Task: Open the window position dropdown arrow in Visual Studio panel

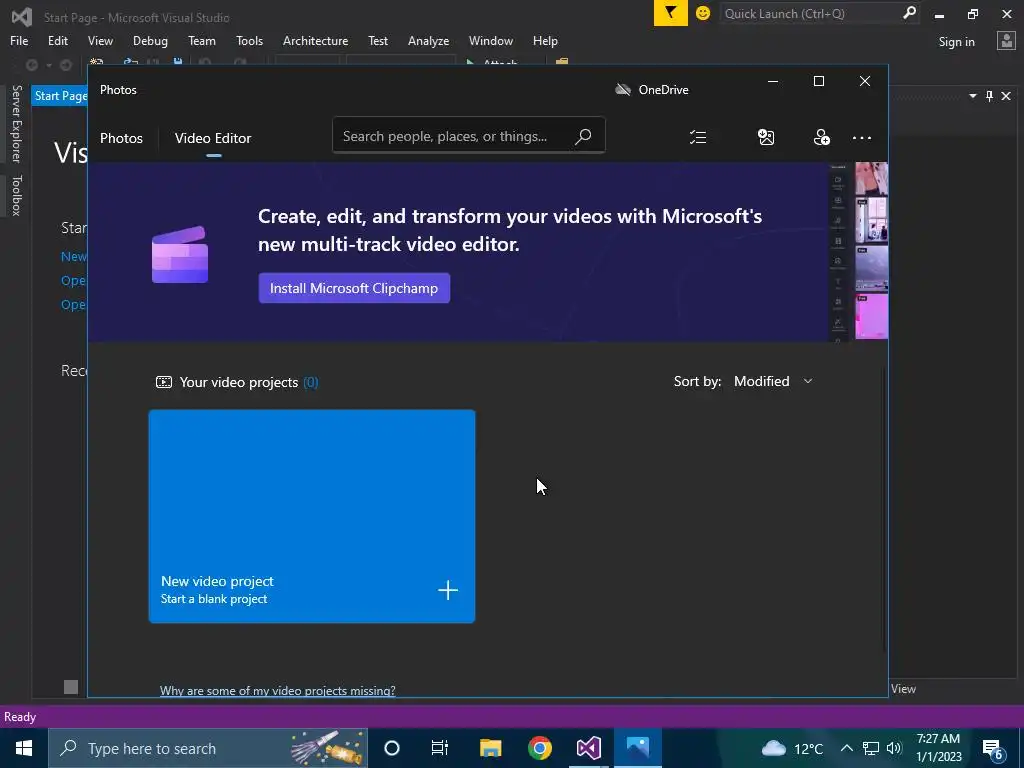Action: click(x=972, y=96)
